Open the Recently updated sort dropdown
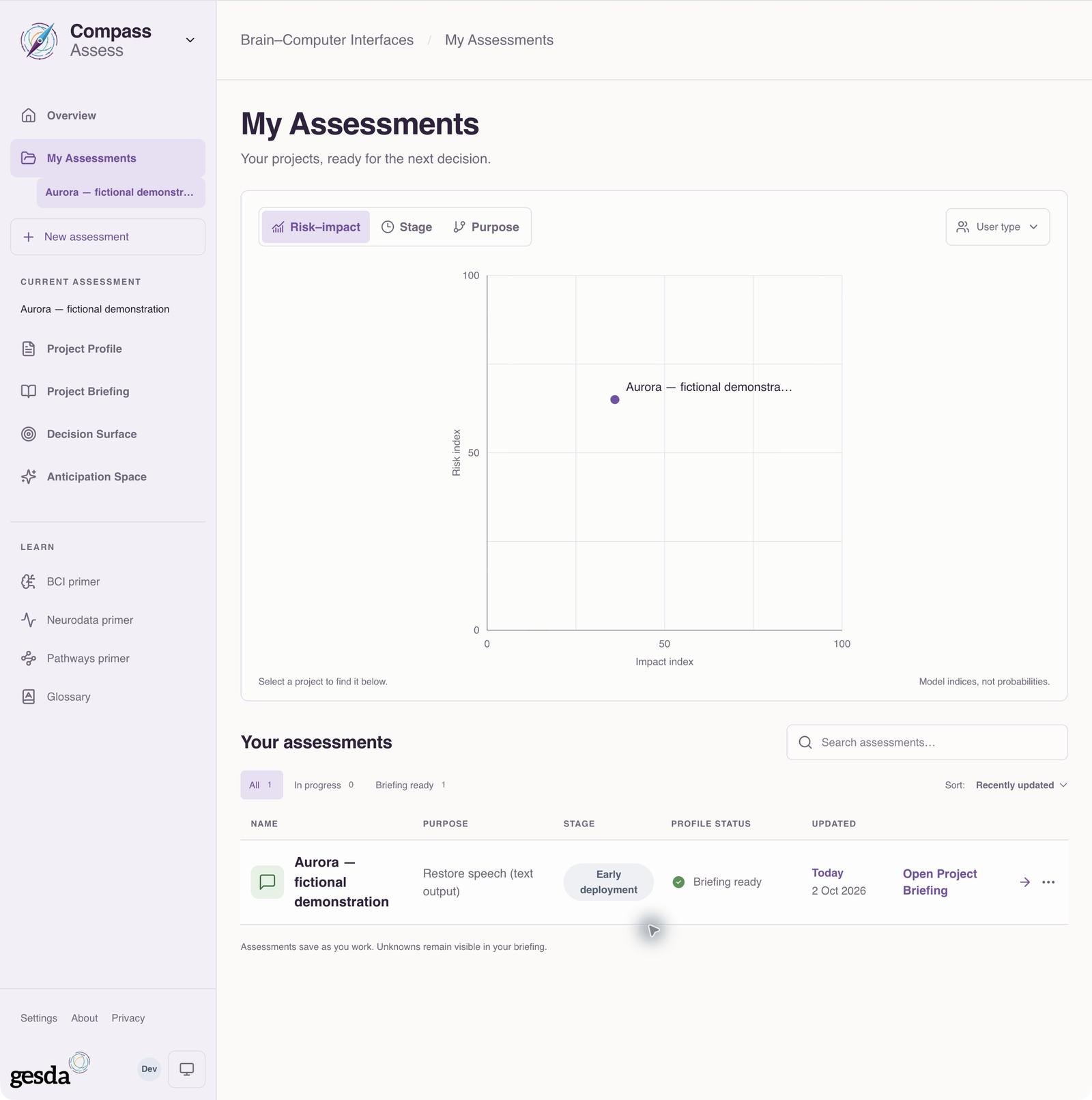The image size is (1092, 1100). [1021, 785]
